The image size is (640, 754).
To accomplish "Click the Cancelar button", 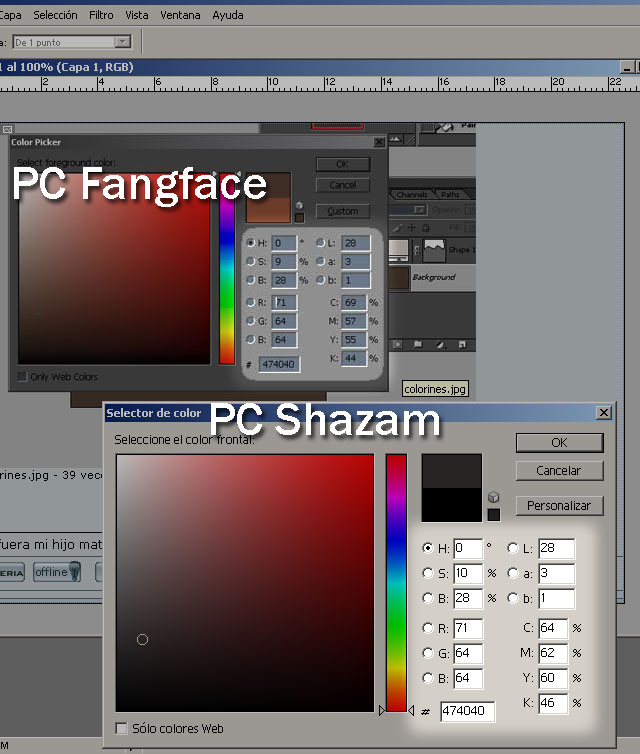I will coord(559,470).
